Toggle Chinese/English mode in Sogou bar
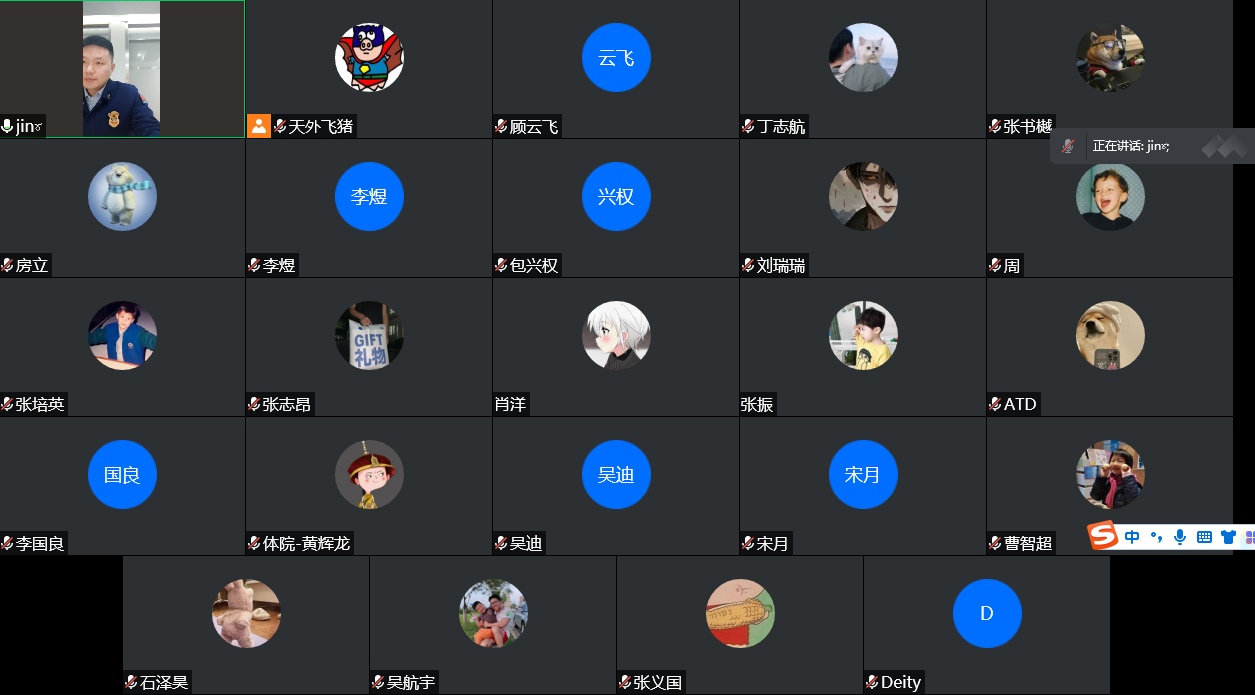This screenshot has height=695, width=1255. [x=1132, y=537]
